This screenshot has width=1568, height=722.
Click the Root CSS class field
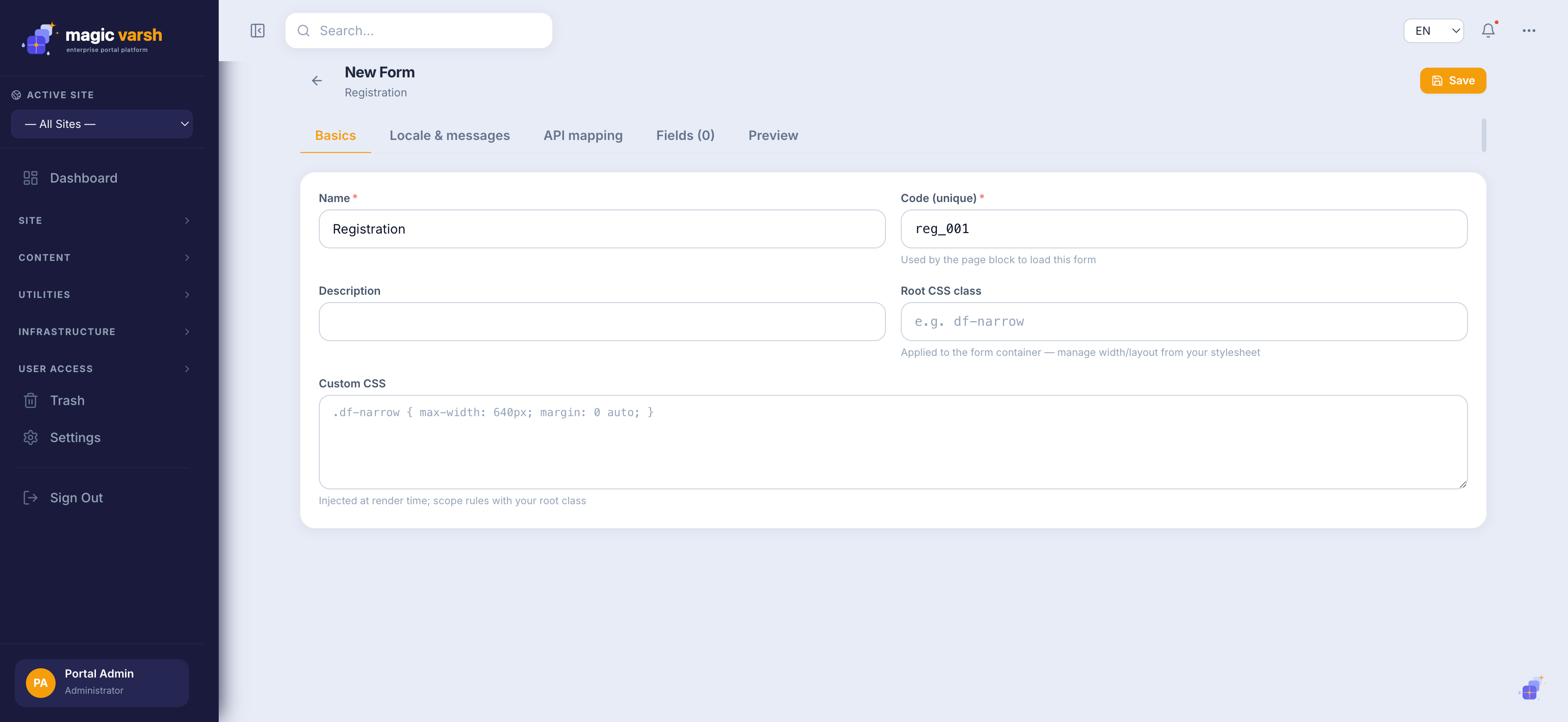point(1184,322)
